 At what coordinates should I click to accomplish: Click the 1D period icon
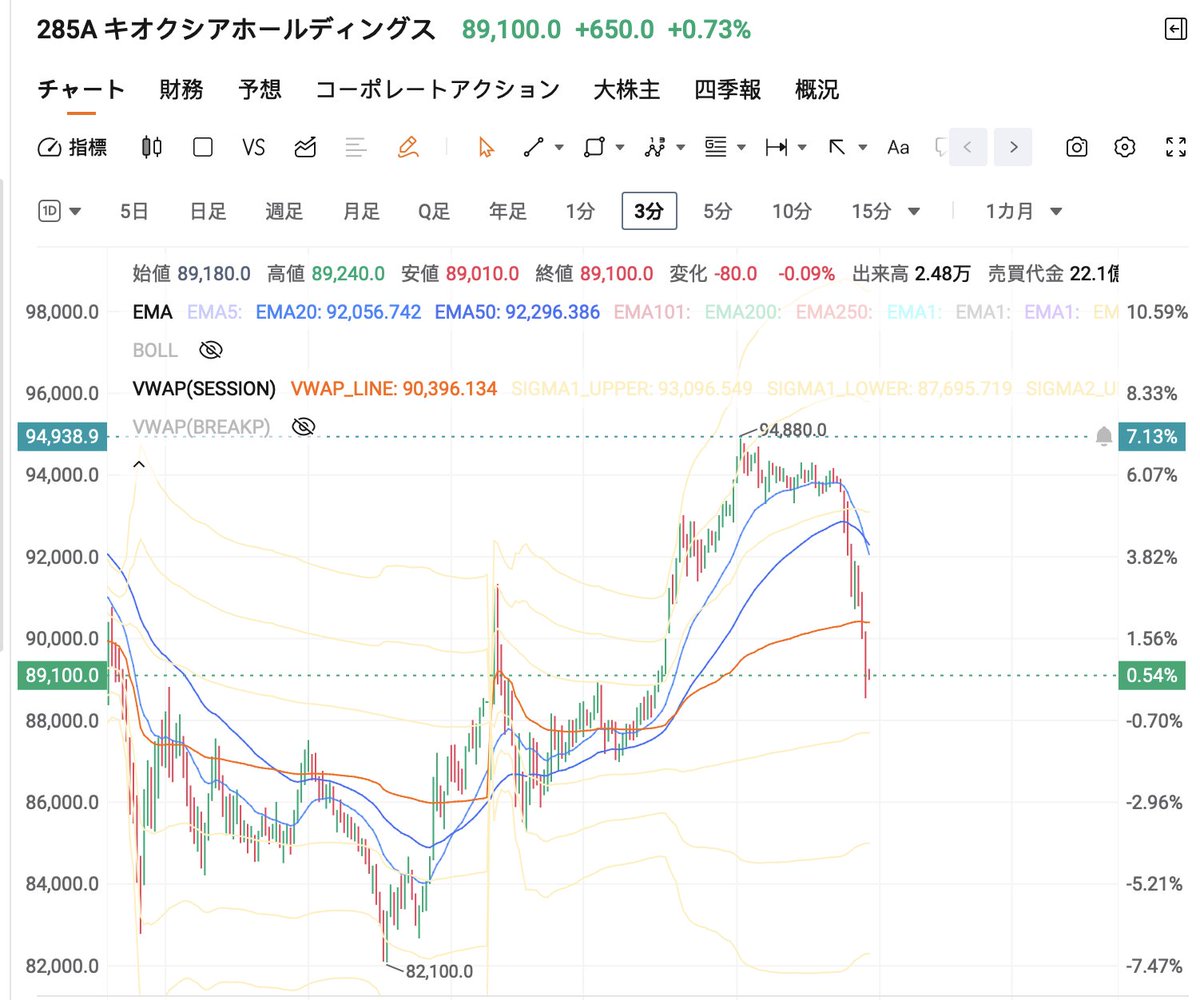49,211
